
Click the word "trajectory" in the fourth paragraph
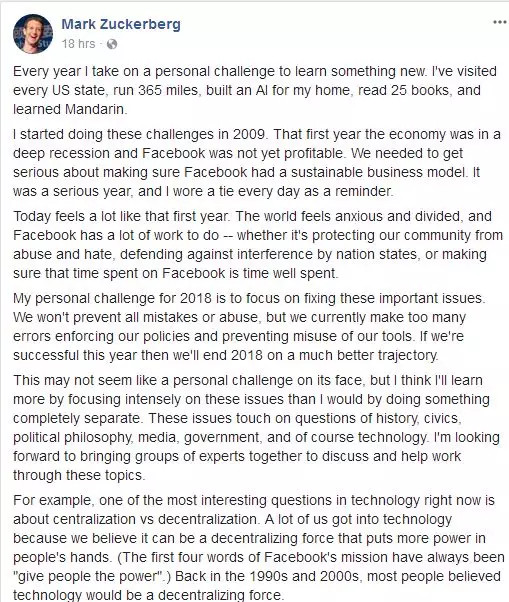pos(408,356)
